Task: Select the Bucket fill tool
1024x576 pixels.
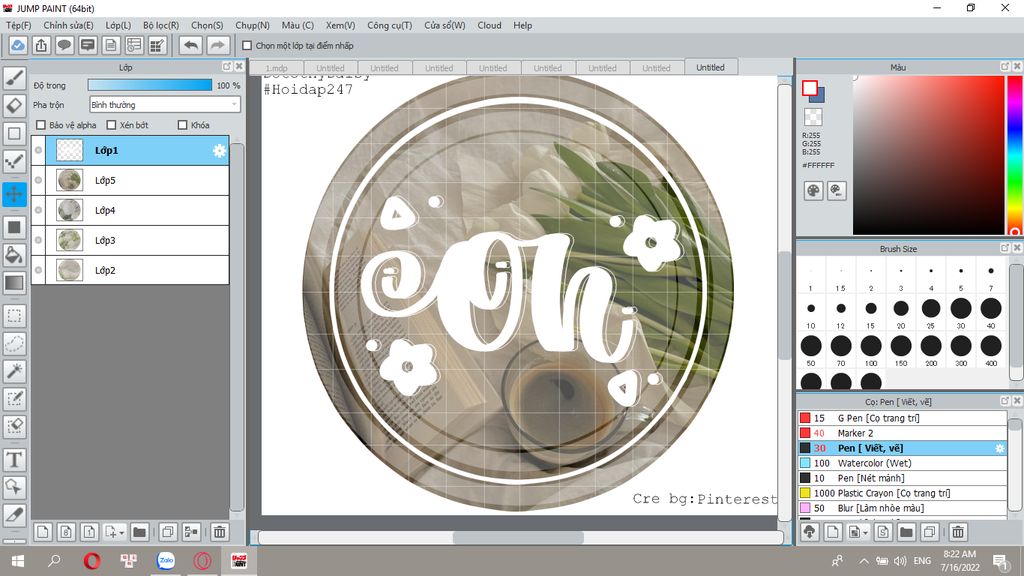Action: [14, 255]
